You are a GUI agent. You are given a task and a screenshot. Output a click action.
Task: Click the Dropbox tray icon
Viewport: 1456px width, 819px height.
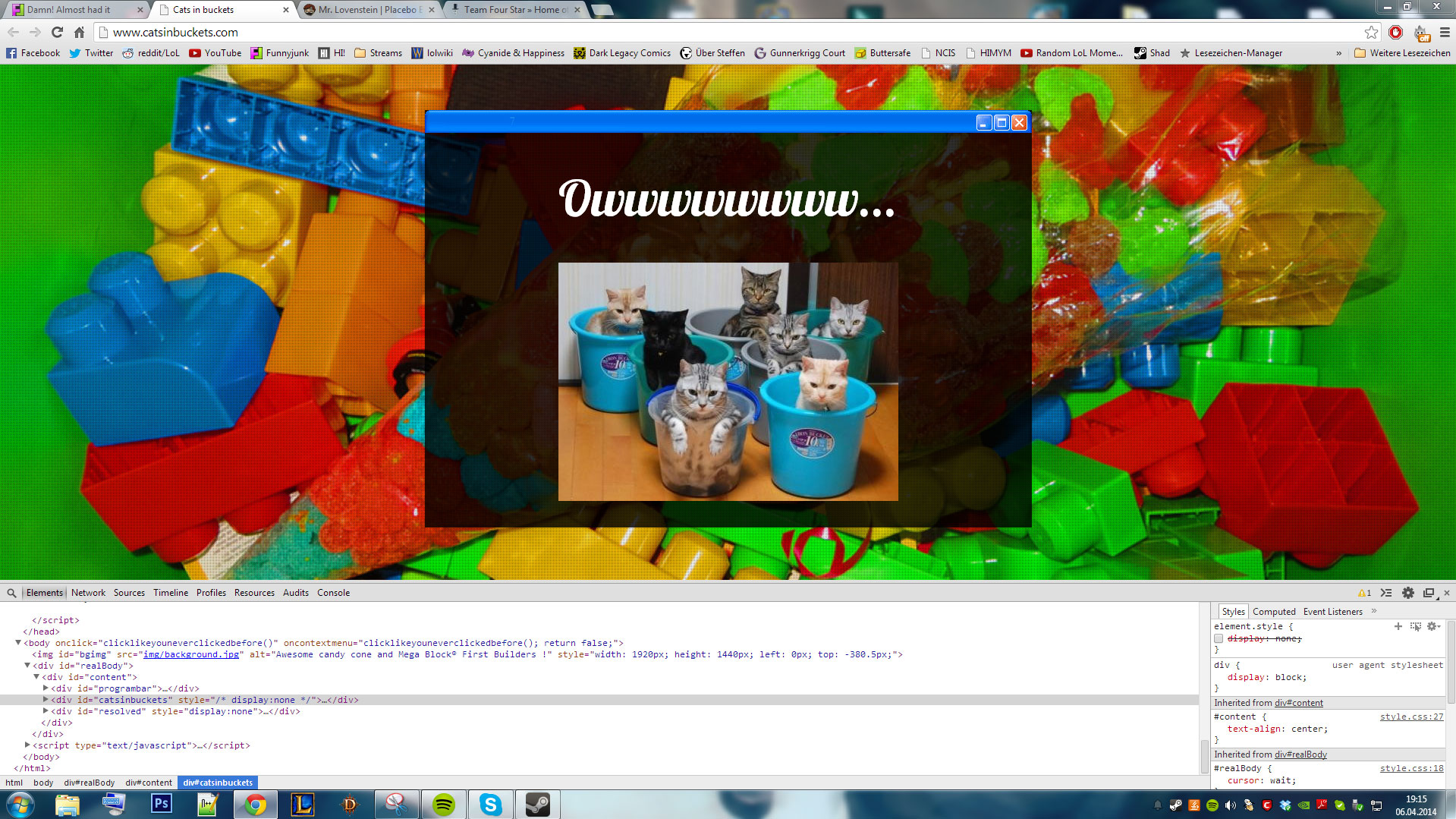tap(1285, 805)
